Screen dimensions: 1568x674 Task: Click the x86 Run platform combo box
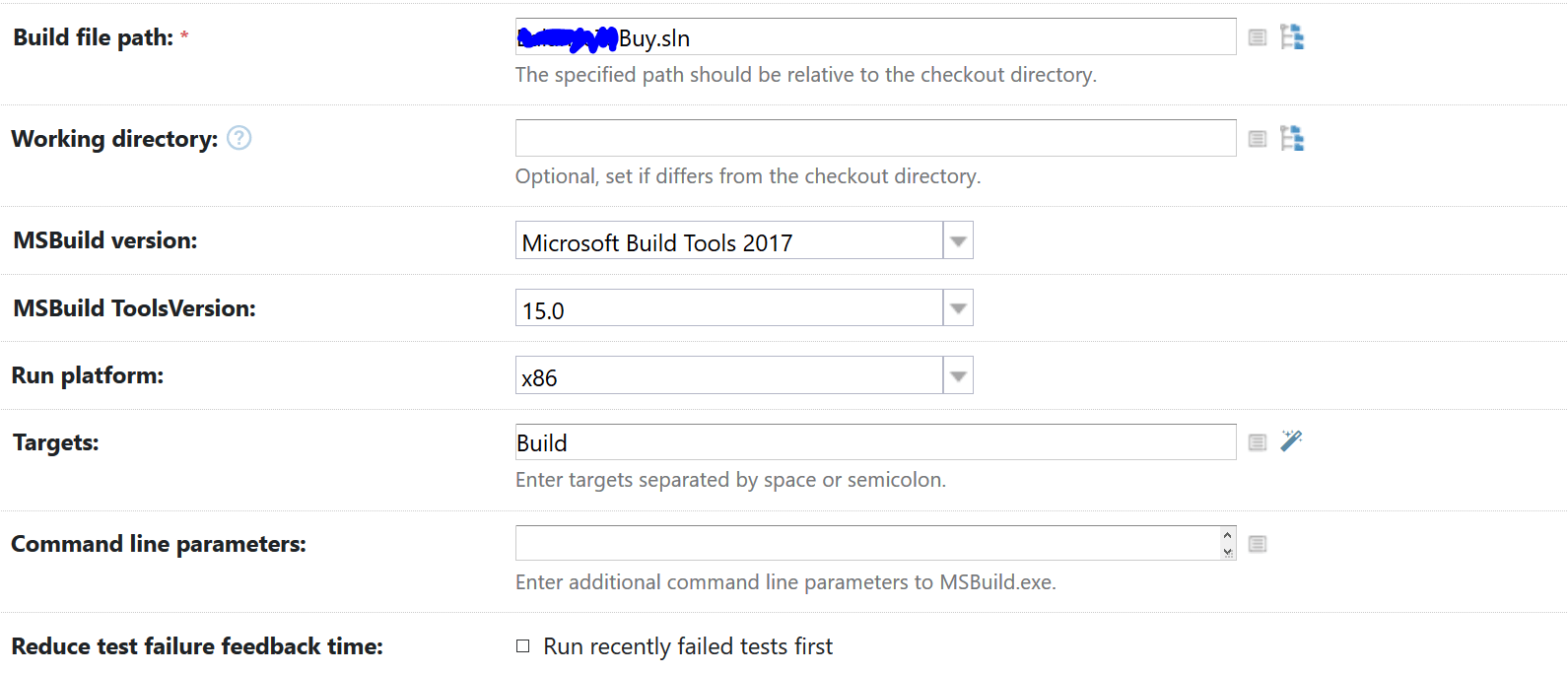(729, 375)
